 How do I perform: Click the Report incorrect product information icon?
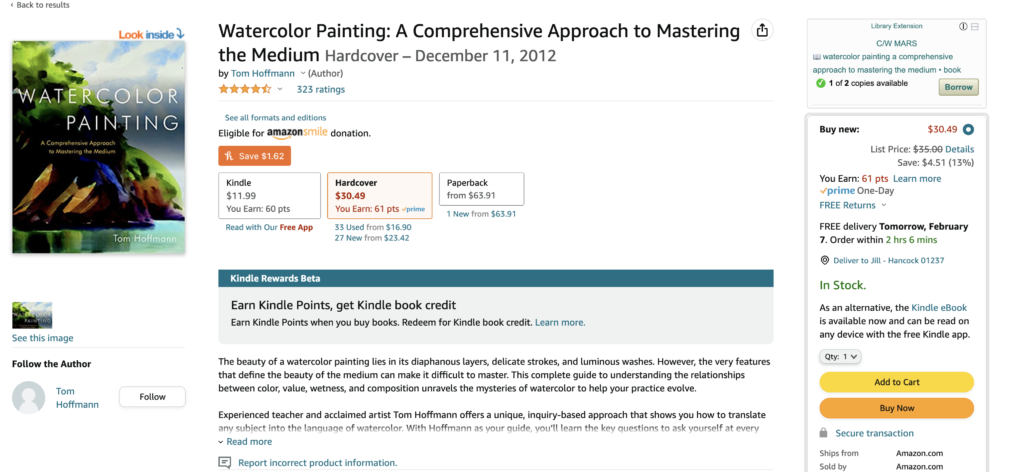pos(225,462)
